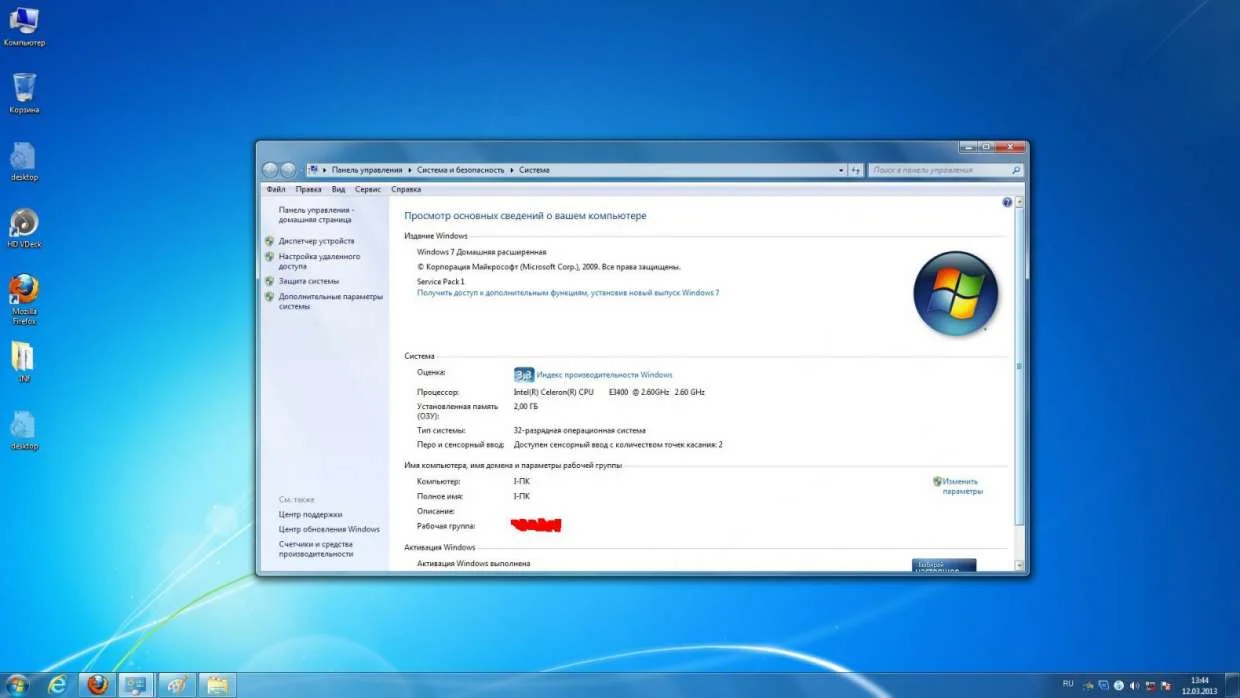Screen dimensions: 1240x698
Task: Open the Справка menu
Action: (x=405, y=189)
